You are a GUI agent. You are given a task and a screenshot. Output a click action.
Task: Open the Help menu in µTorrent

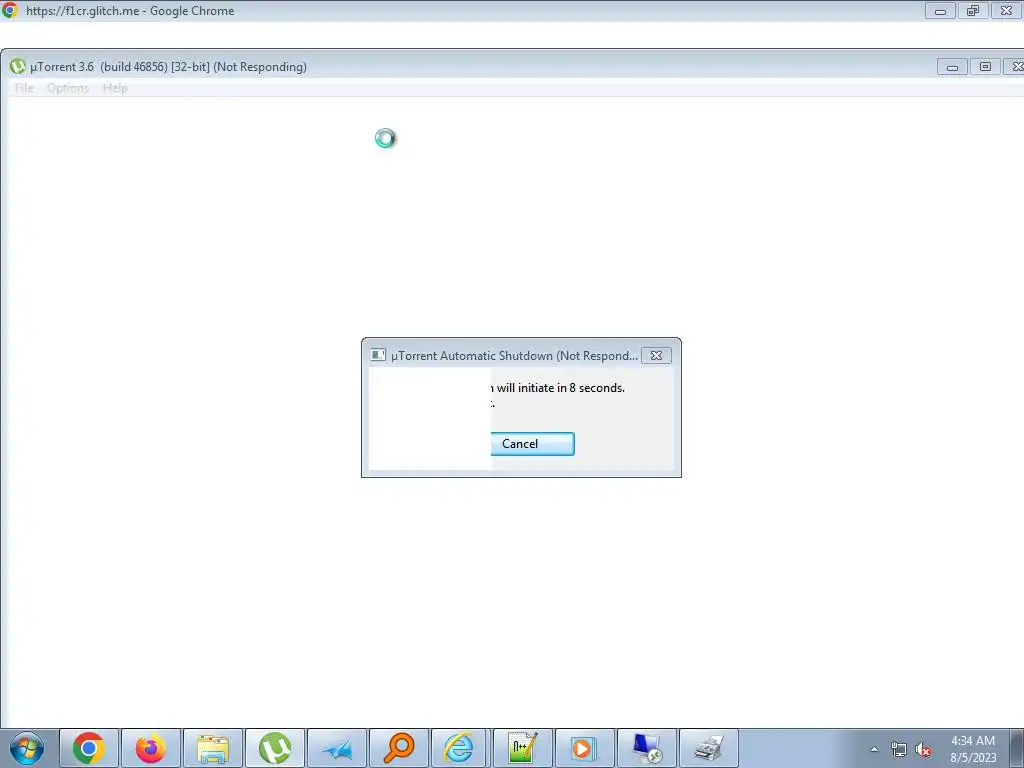pos(115,88)
